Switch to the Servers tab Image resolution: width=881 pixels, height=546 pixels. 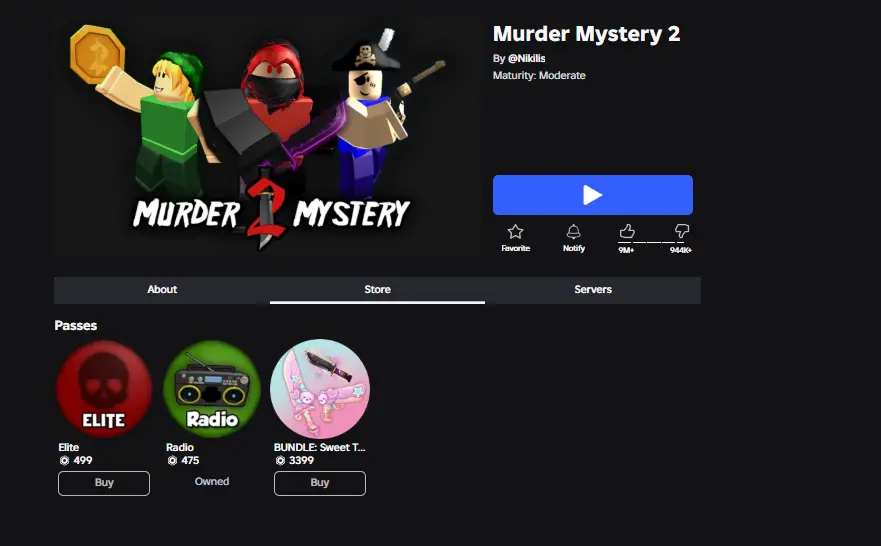pyautogui.click(x=593, y=290)
